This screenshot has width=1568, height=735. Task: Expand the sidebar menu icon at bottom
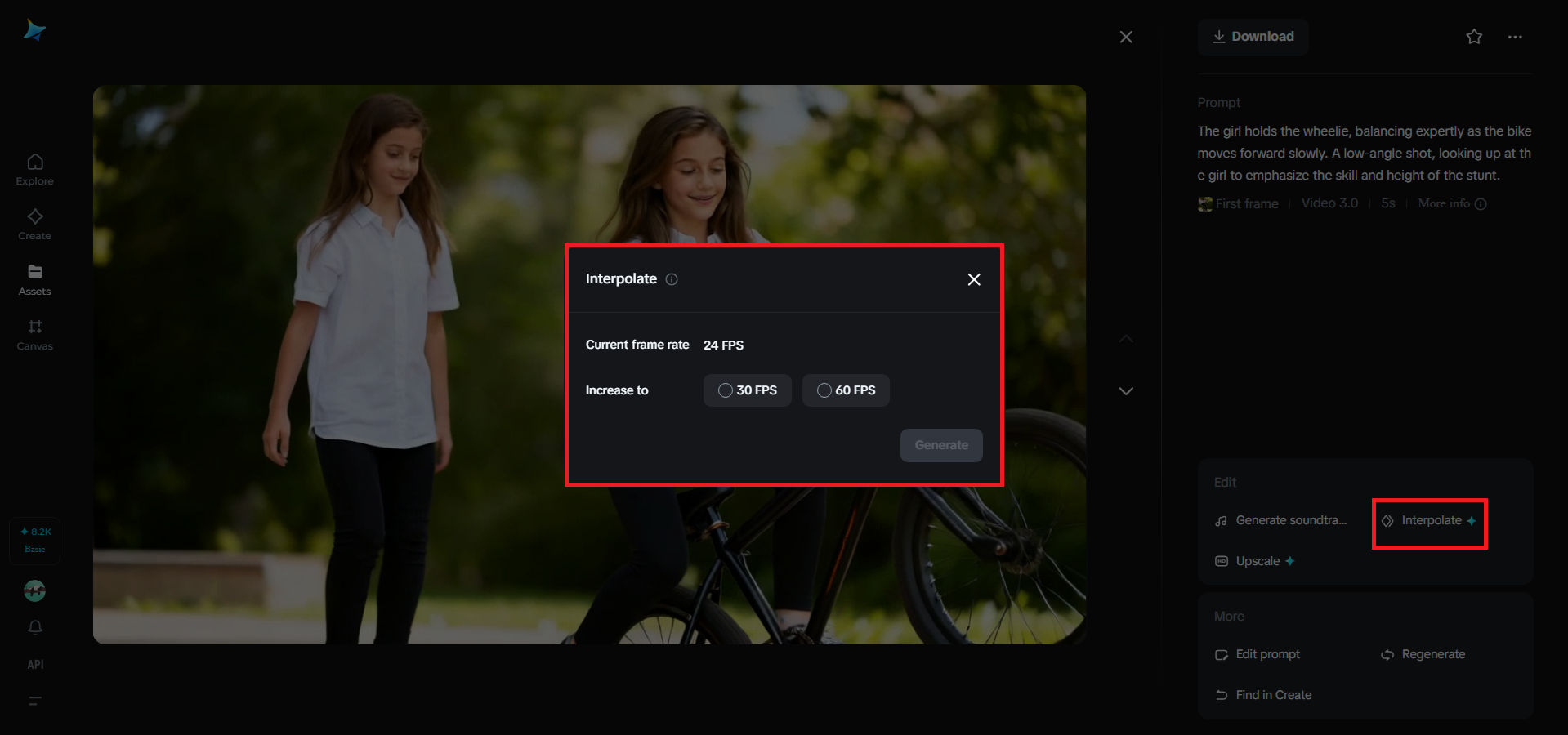pyautogui.click(x=35, y=701)
